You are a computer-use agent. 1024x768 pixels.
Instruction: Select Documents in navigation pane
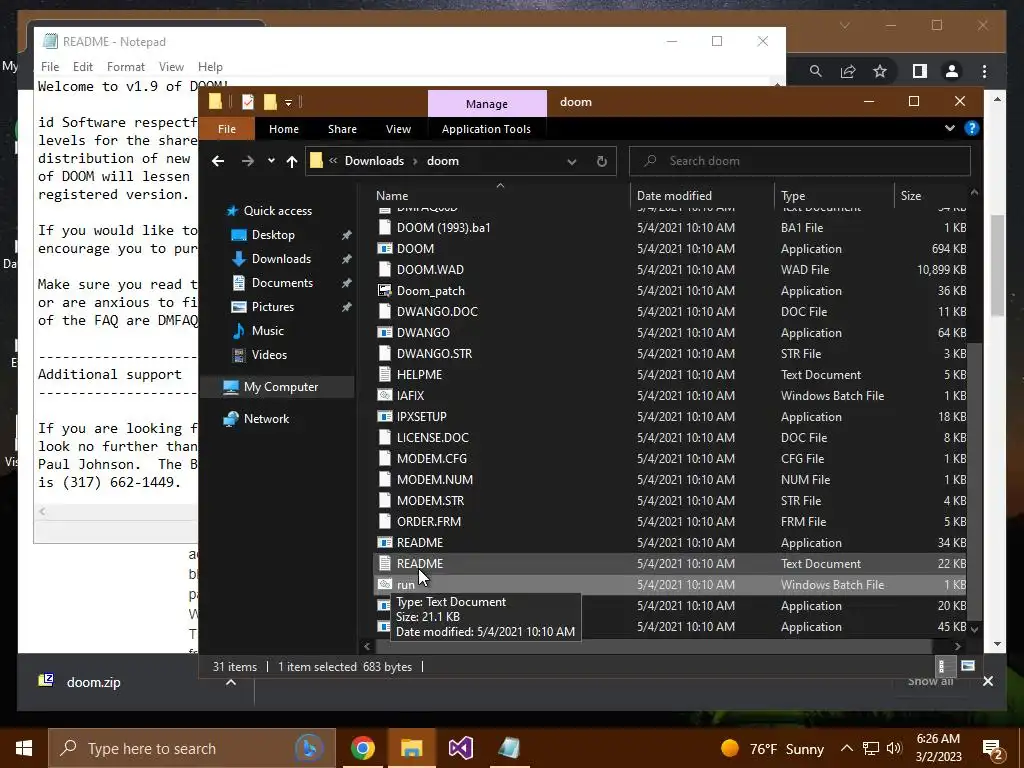point(282,283)
